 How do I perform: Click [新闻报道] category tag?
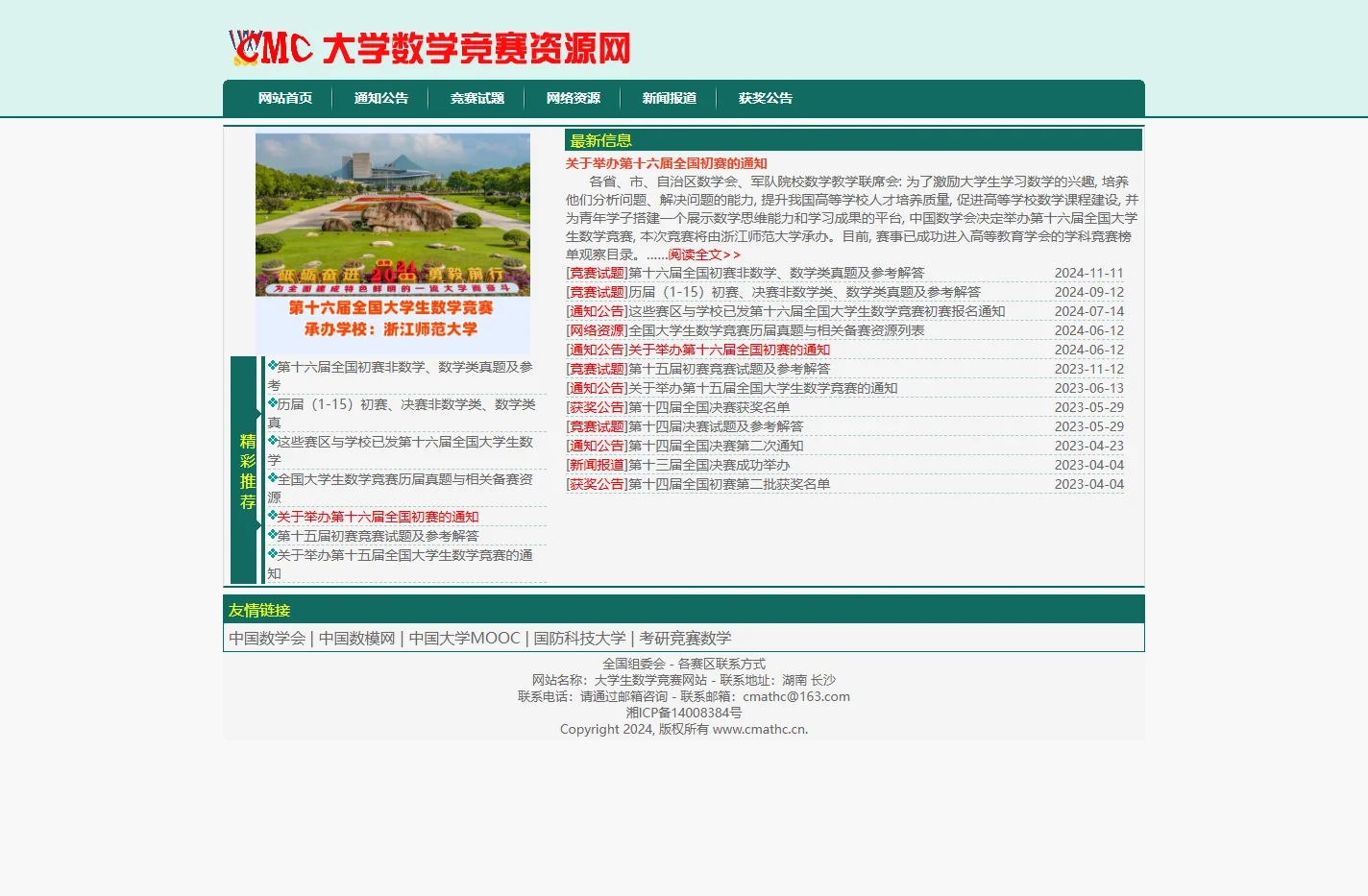coord(598,465)
